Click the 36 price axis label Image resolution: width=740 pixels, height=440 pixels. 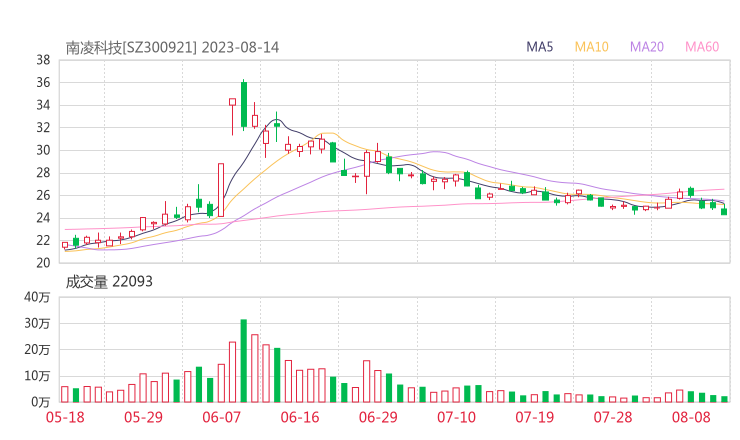pos(43,83)
